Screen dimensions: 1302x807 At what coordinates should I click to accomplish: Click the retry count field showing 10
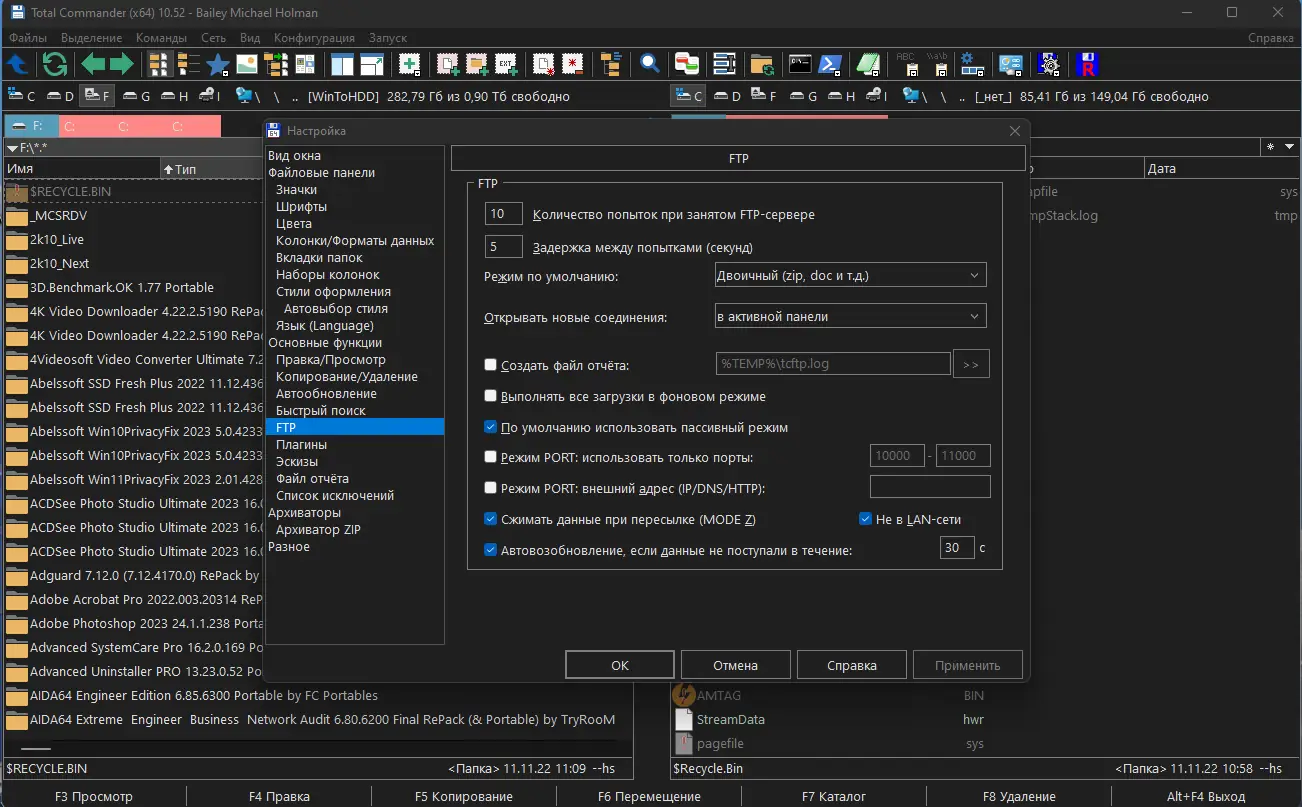pyautogui.click(x=503, y=214)
